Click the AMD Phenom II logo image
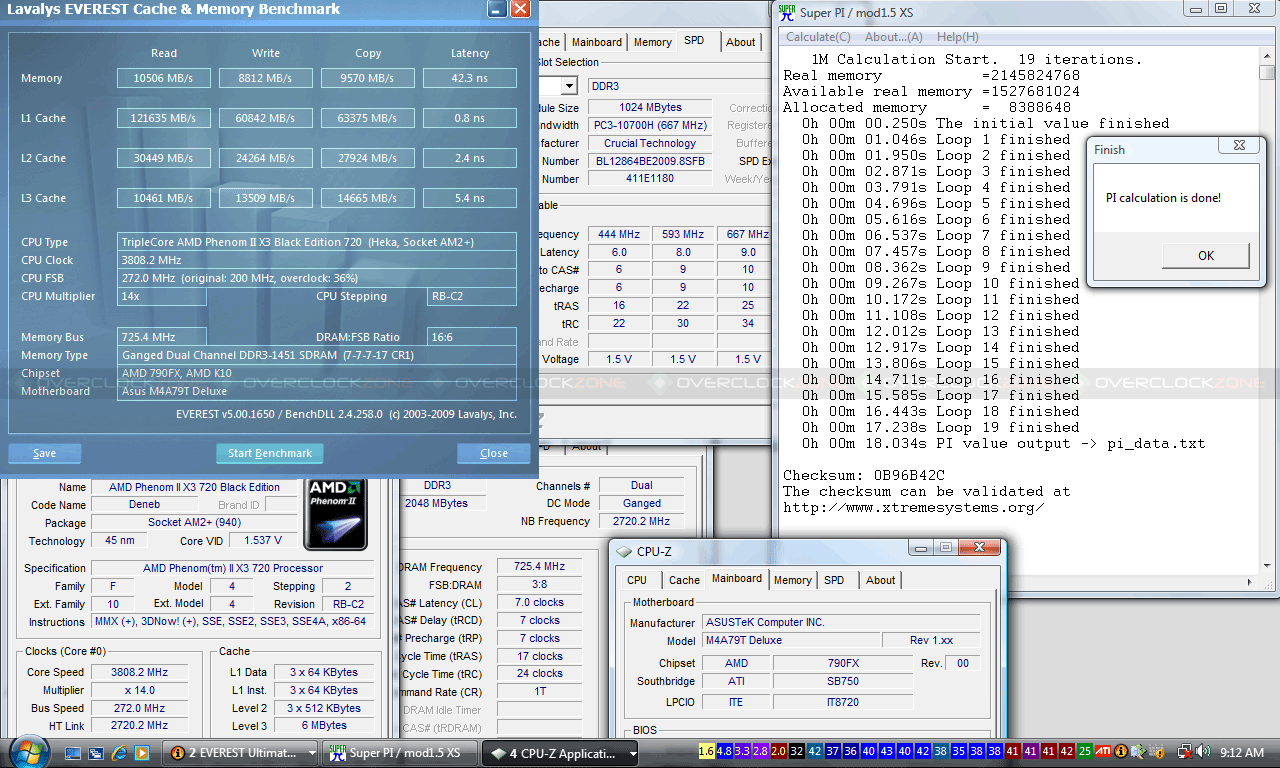The width and height of the screenshot is (1280, 768). coord(335,514)
